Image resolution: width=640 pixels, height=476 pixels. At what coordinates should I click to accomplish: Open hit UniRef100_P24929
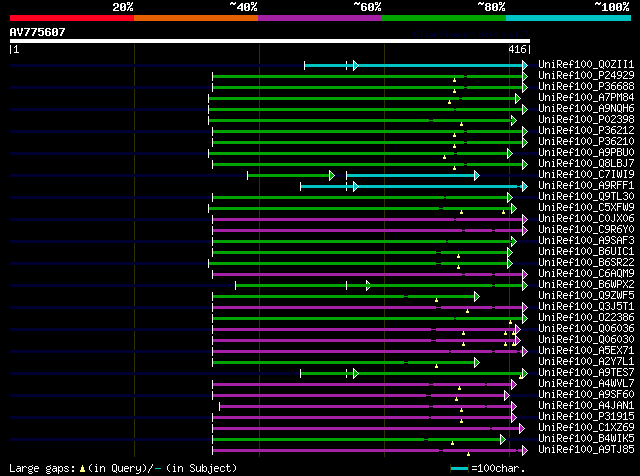(586, 76)
